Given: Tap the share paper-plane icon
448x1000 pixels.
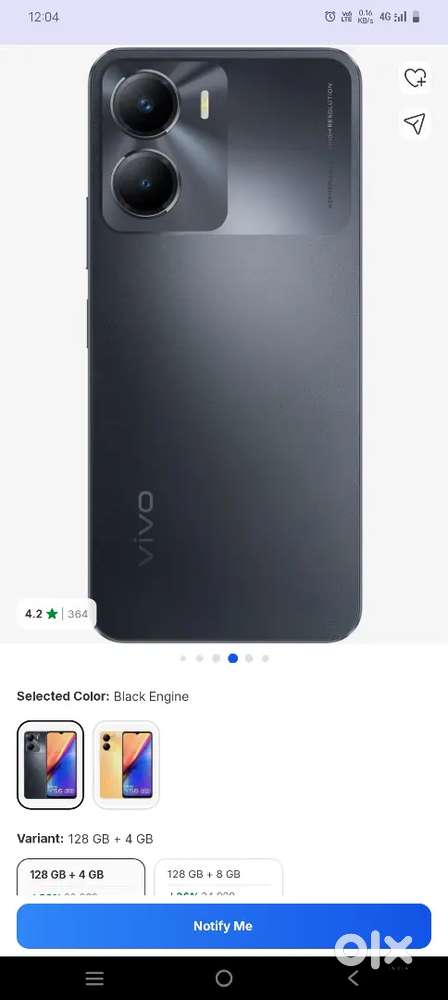Looking at the screenshot, I should [415, 124].
